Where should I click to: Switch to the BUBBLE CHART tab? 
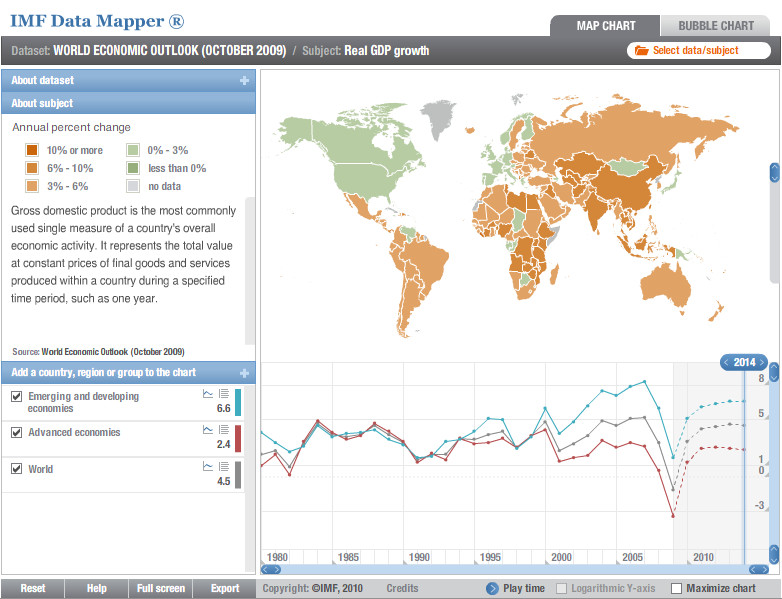[716, 26]
